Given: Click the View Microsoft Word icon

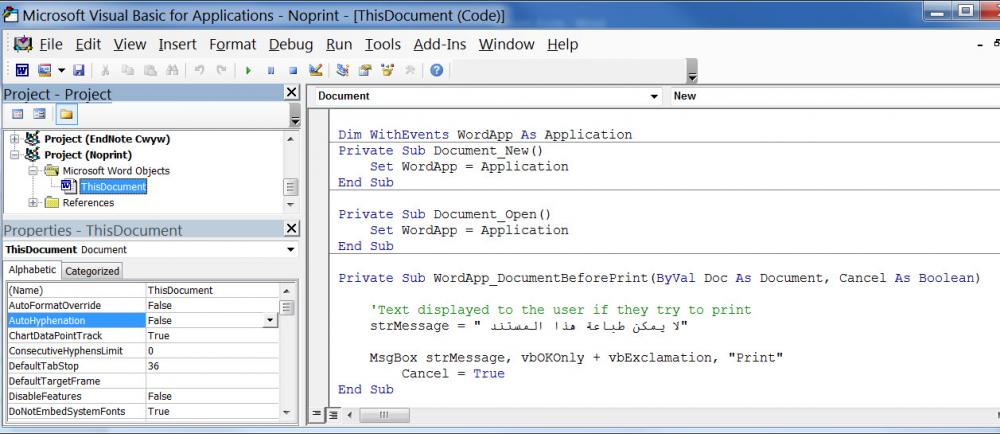Looking at the screenshot, I should 22,70.
